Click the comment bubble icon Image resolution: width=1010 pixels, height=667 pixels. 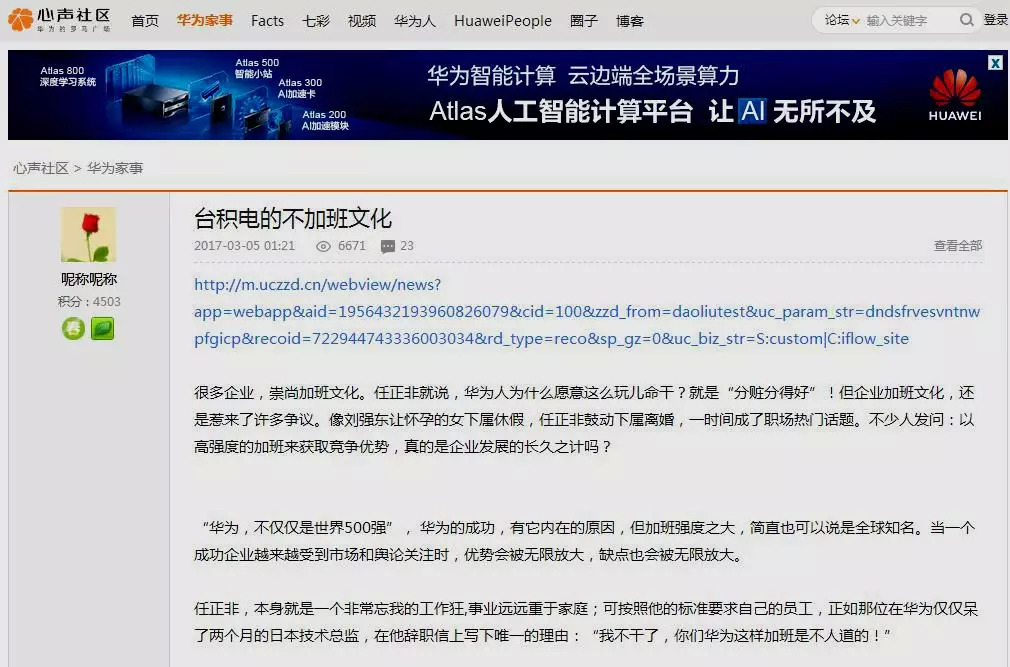click(x=388, y=246)
